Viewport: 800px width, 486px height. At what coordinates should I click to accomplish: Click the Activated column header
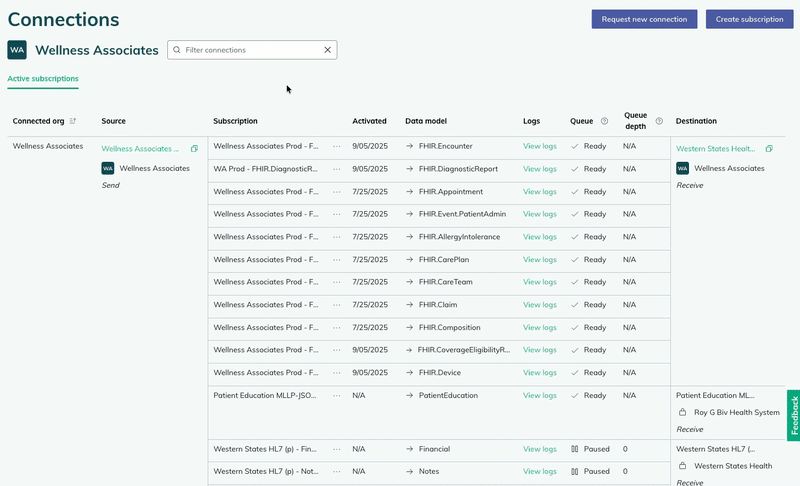click(x=369, y=121)
